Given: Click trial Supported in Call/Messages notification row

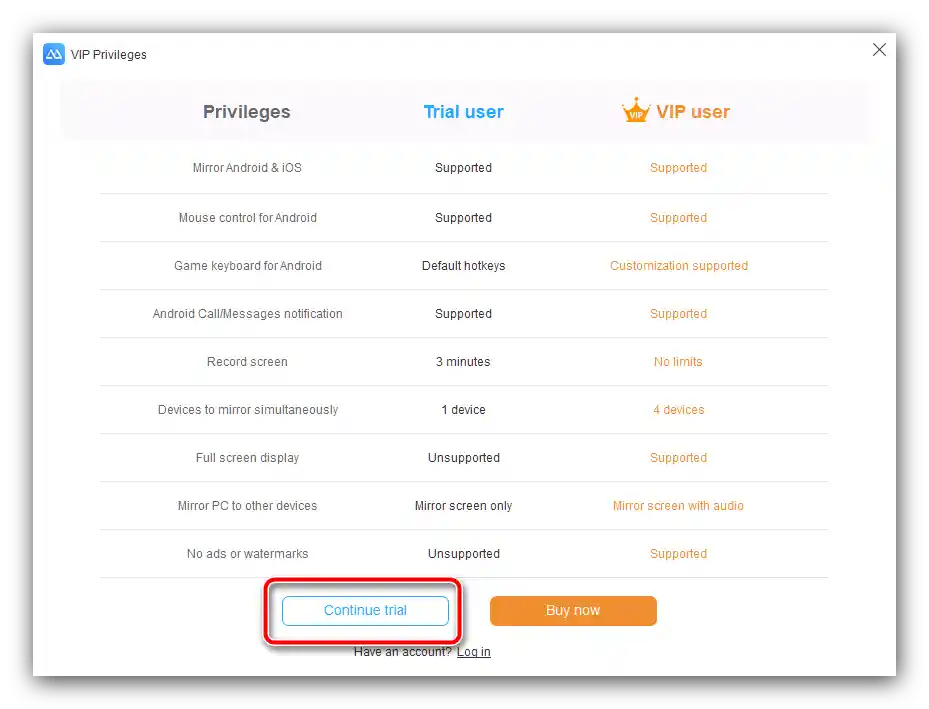Looking at the screenshot, I should coord(463,313).
